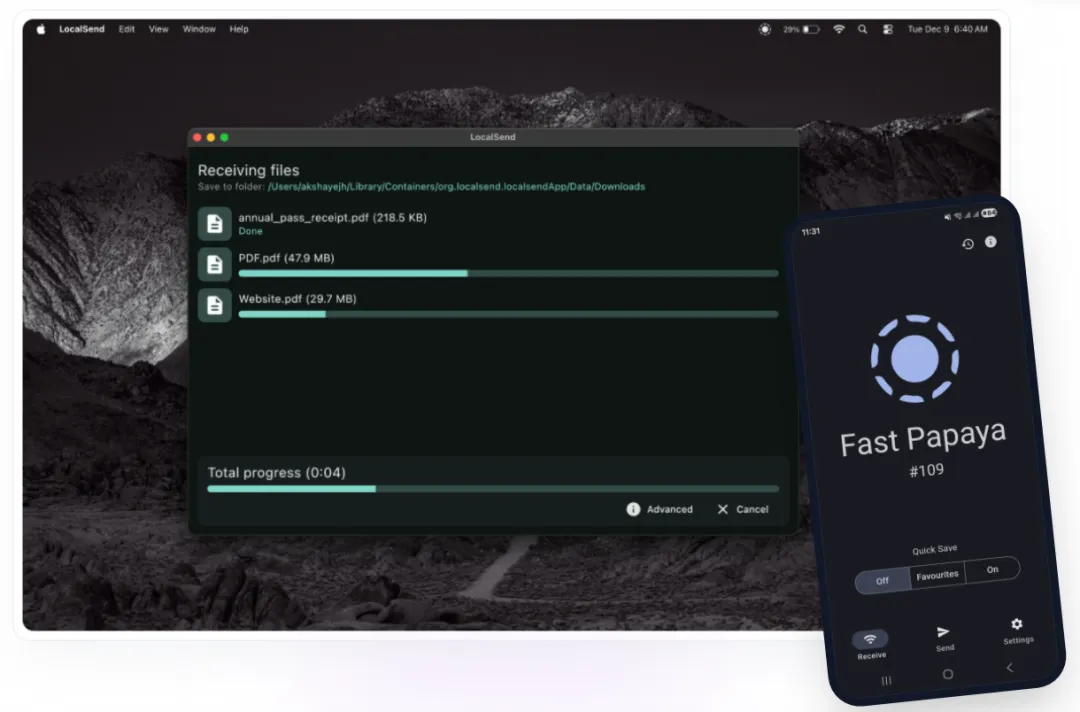The height and width of the screenshot is (712, 1080).
Task: Click the Advanced button
Action: (x=660, y=509)
